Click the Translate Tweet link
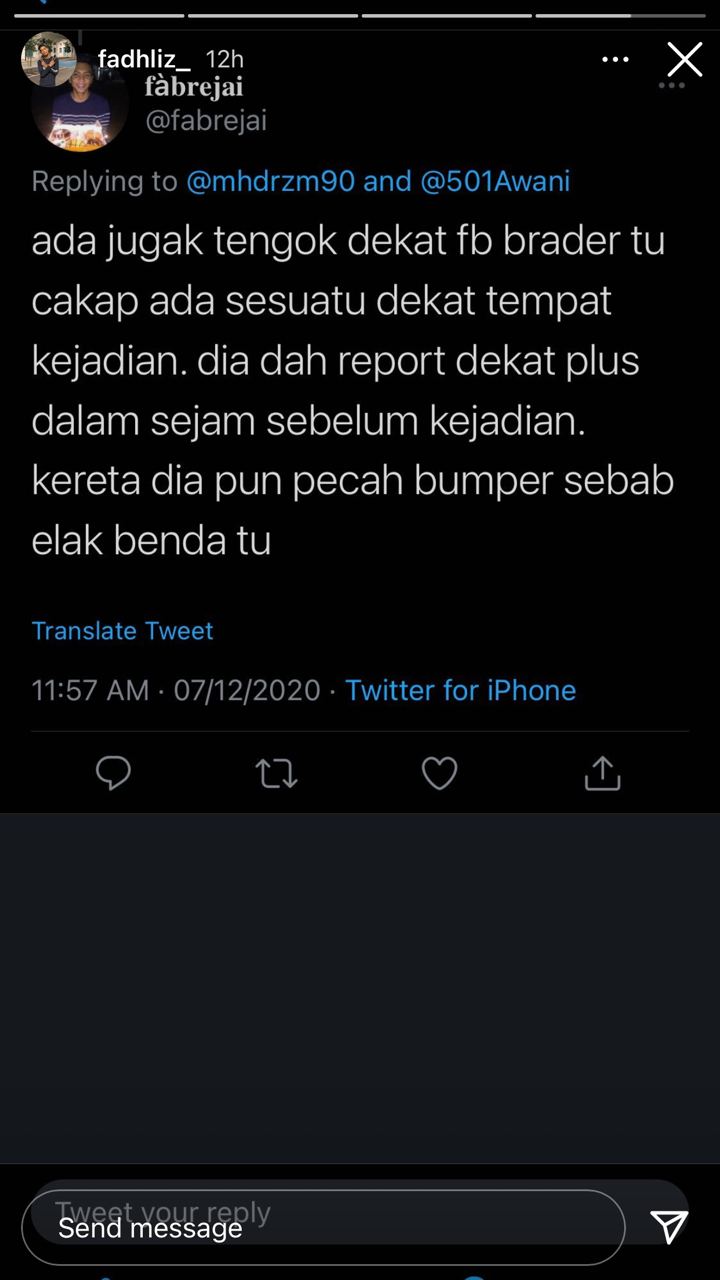Screen dimensions: 720x1280 tap(122, 631)
